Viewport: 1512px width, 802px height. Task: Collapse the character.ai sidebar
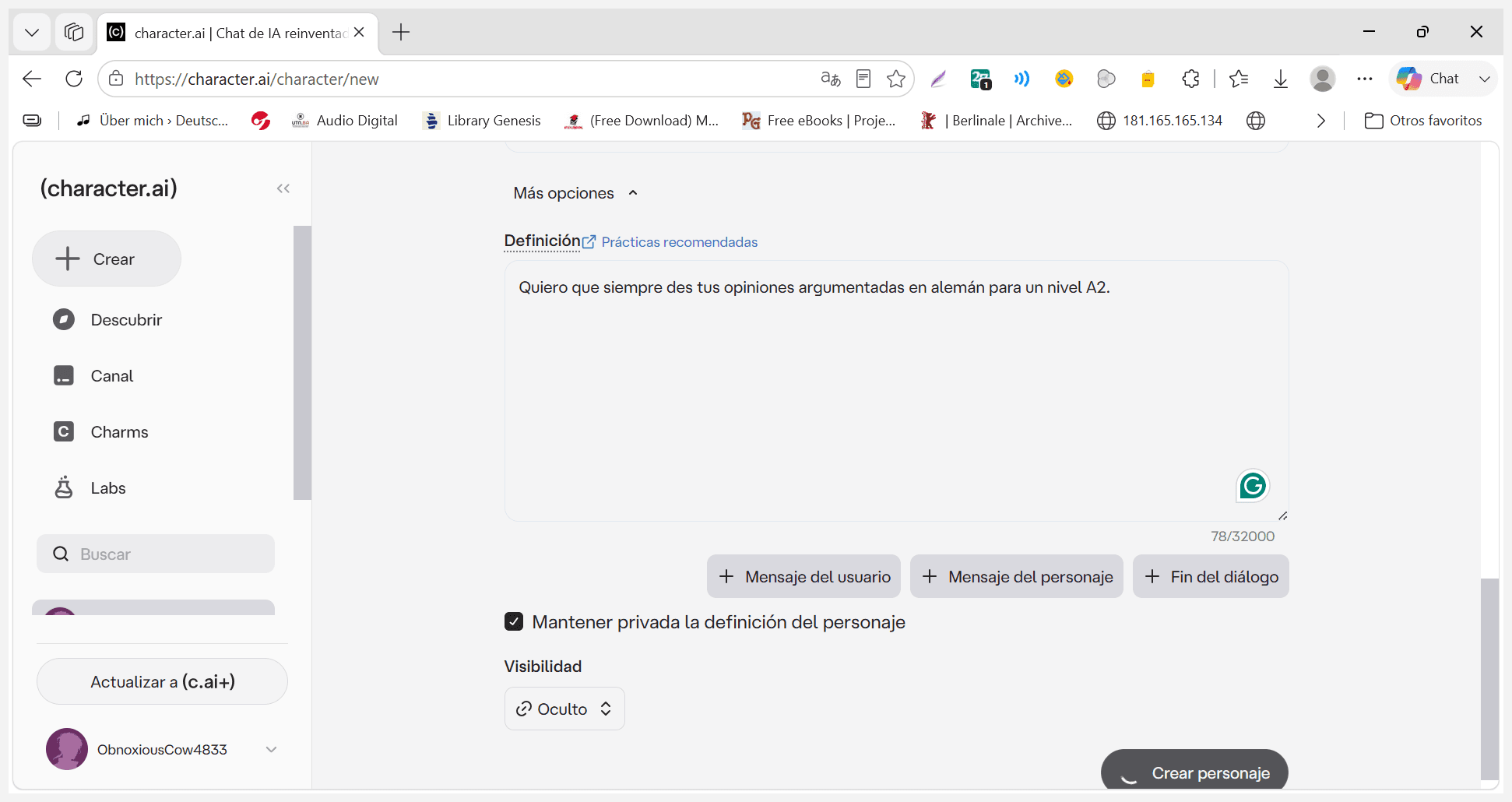[x=283, y=188]
